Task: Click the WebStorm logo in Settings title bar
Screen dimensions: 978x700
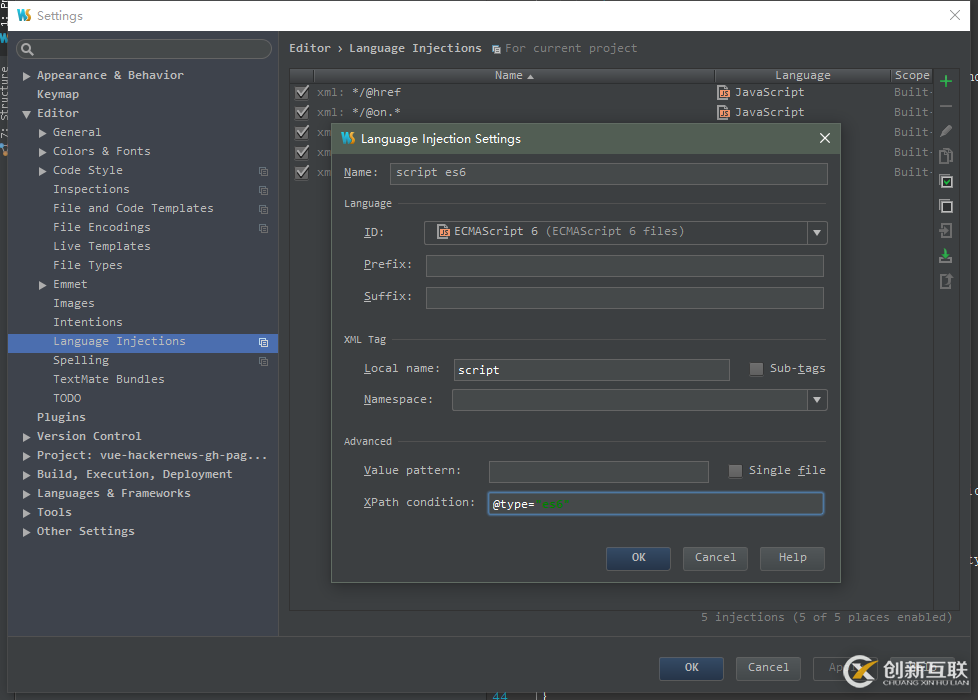Action: click(24, 15)
